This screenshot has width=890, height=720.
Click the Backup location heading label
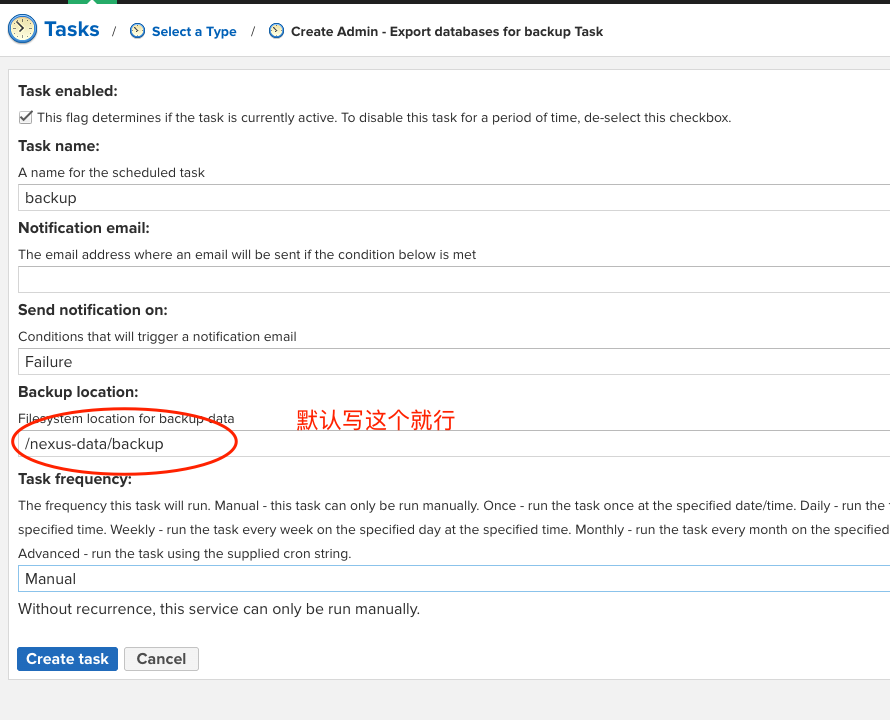pyautogui.click(x=78, y=392)
